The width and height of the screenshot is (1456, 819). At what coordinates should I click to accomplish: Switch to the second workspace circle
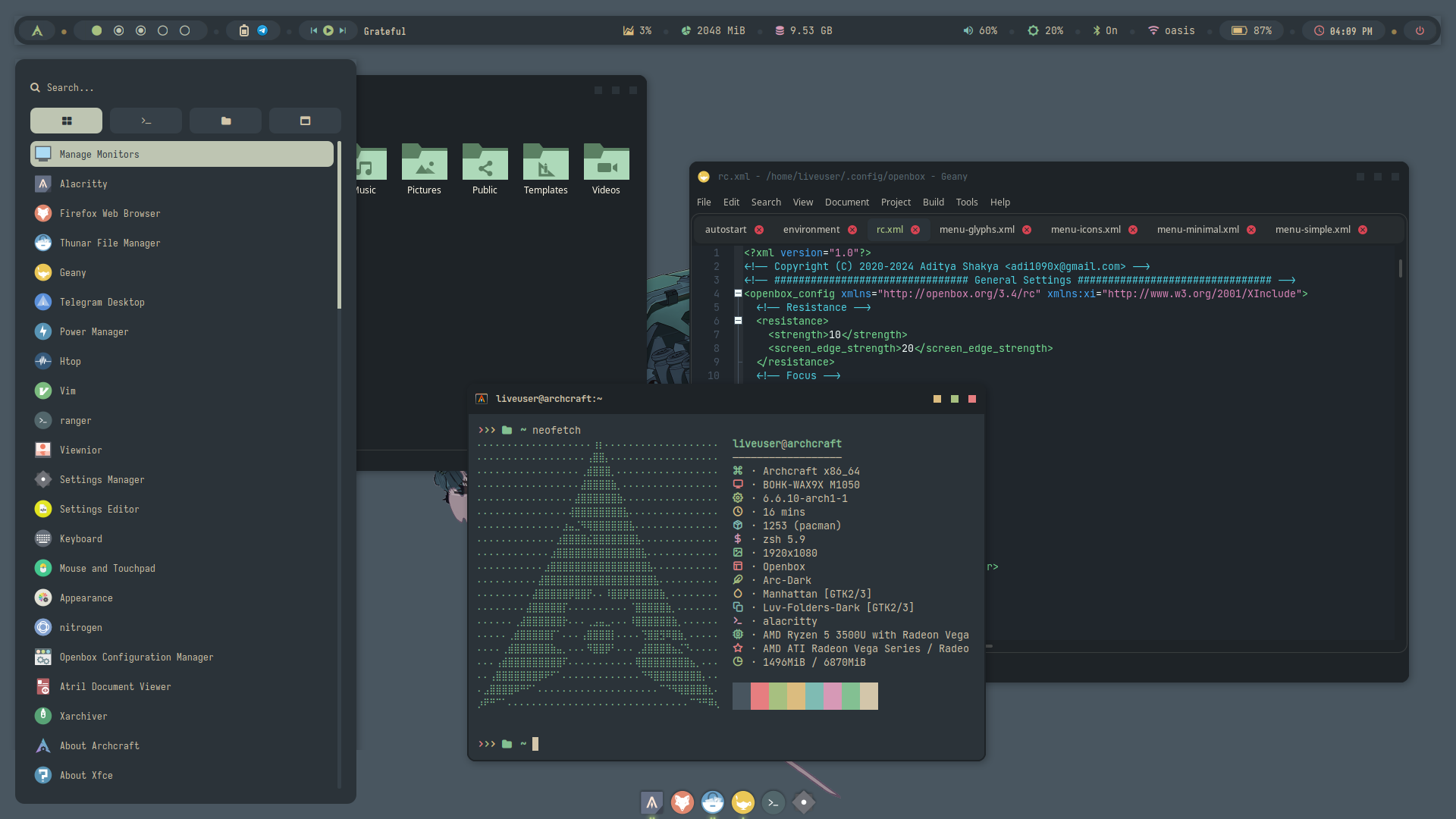click(x=118, y=31)
